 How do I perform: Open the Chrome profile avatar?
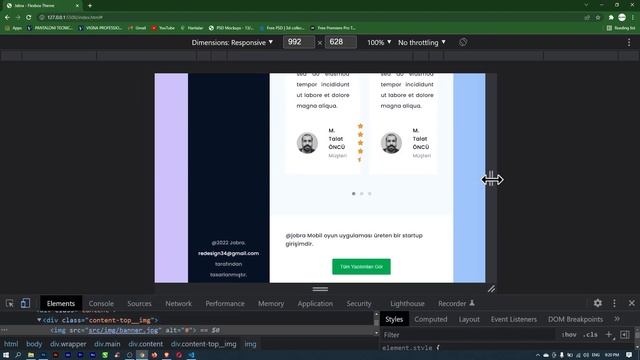(x=622, y=17)
